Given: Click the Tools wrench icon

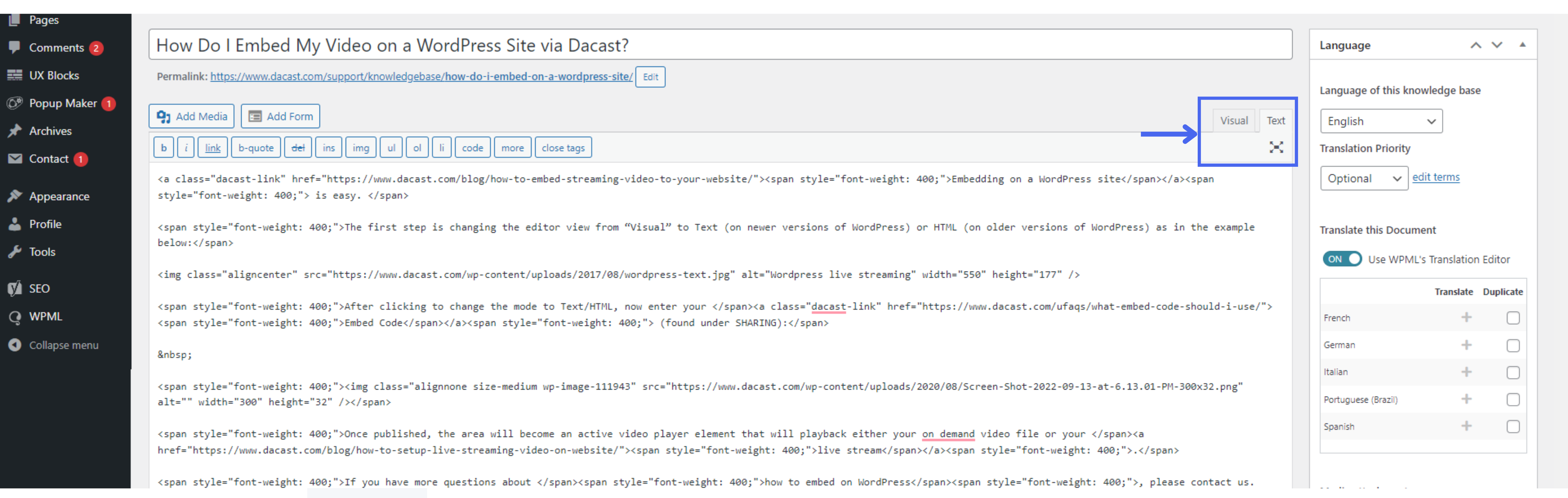Looking at the screenshot, I should (x=15, y=251).
